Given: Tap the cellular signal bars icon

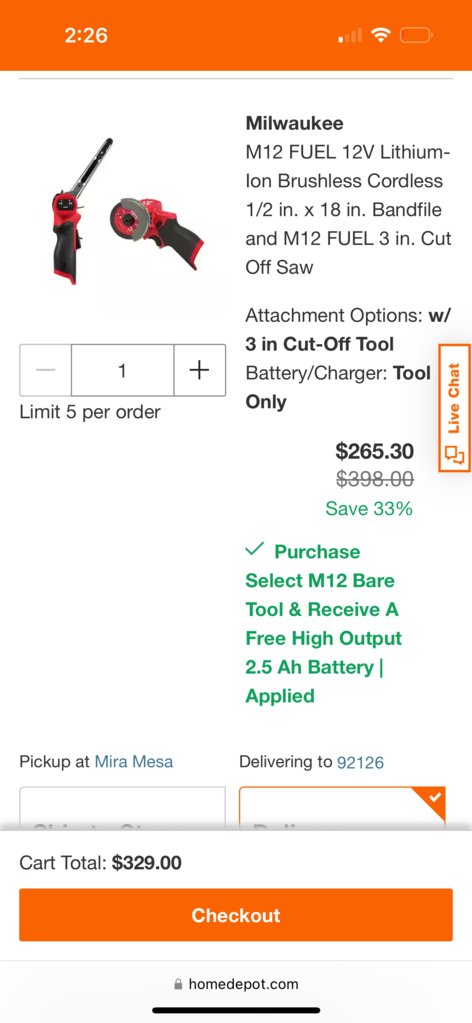Looking at the screenshot, I should 350,35.
